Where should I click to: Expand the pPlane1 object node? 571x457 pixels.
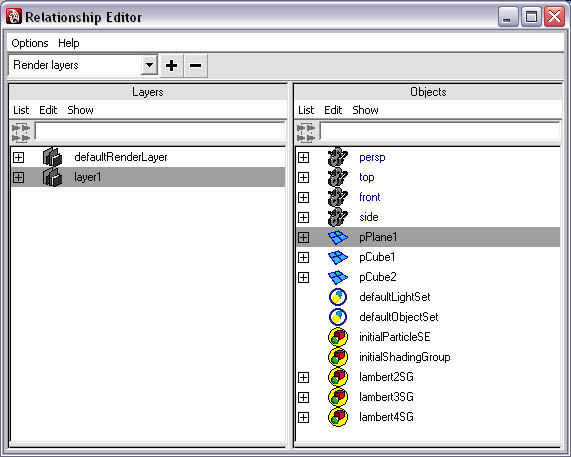coord(303,237)
